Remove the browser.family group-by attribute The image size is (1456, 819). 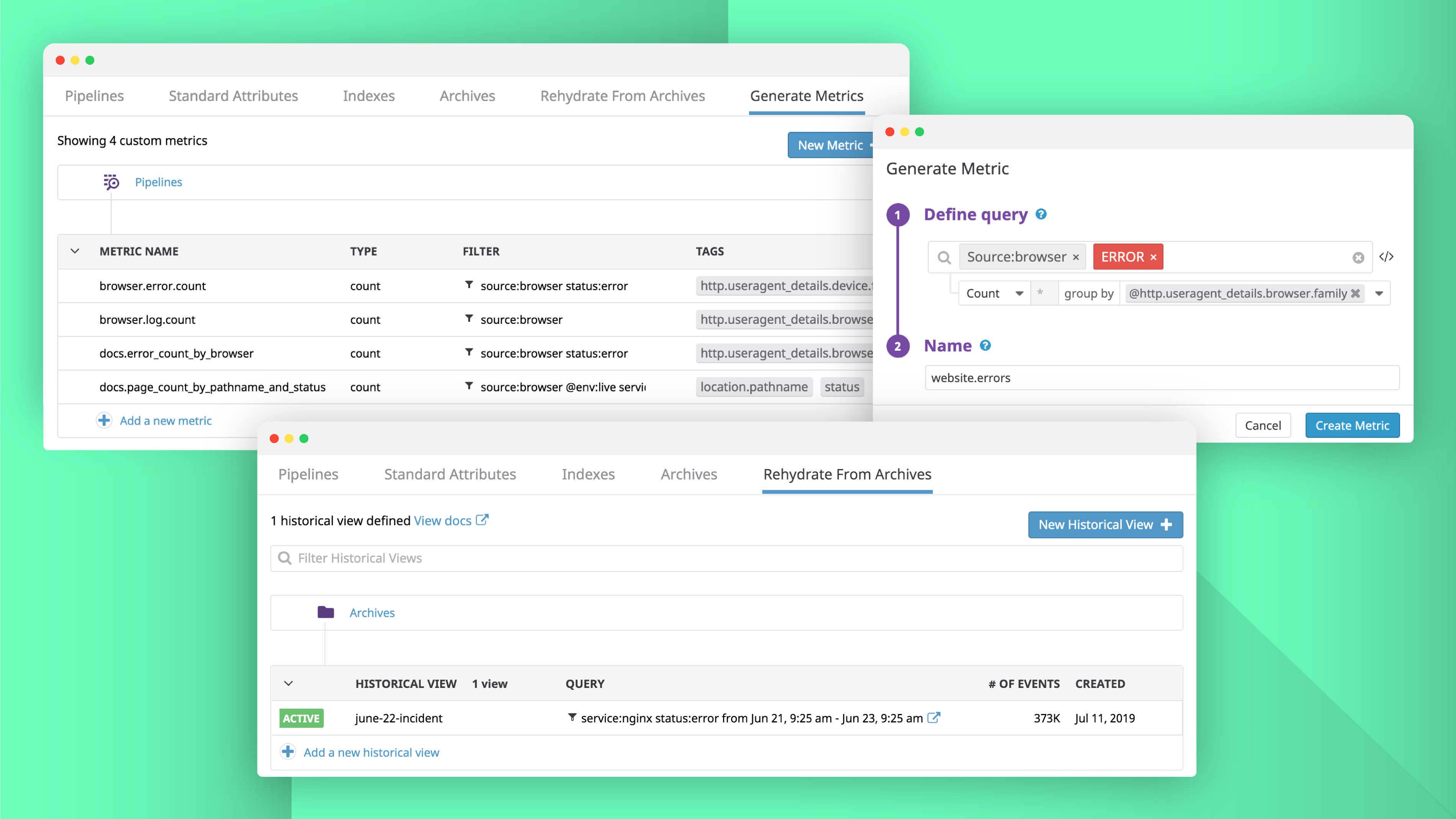point(1355,293)
